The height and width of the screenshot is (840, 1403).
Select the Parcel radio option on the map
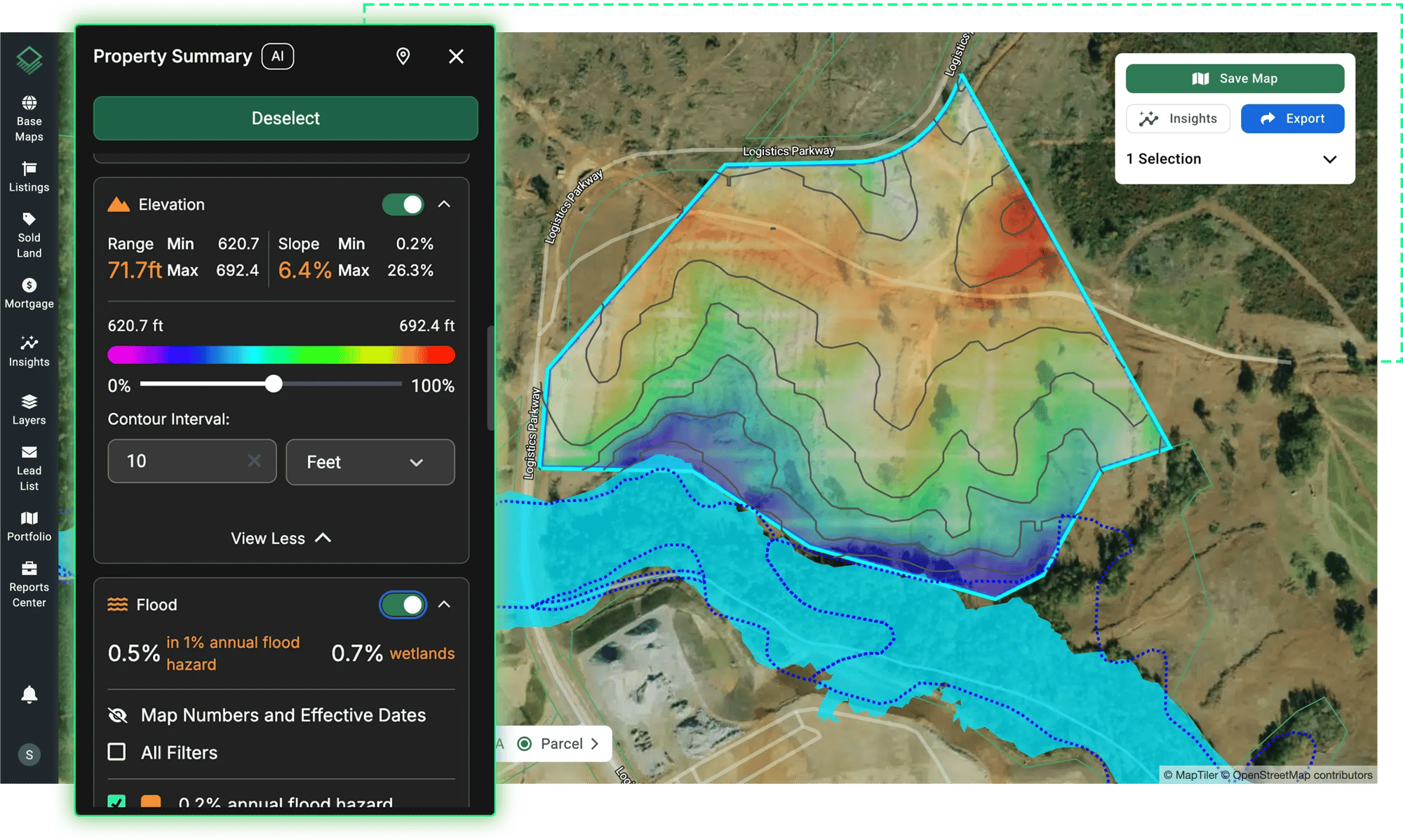click(524, 743)
